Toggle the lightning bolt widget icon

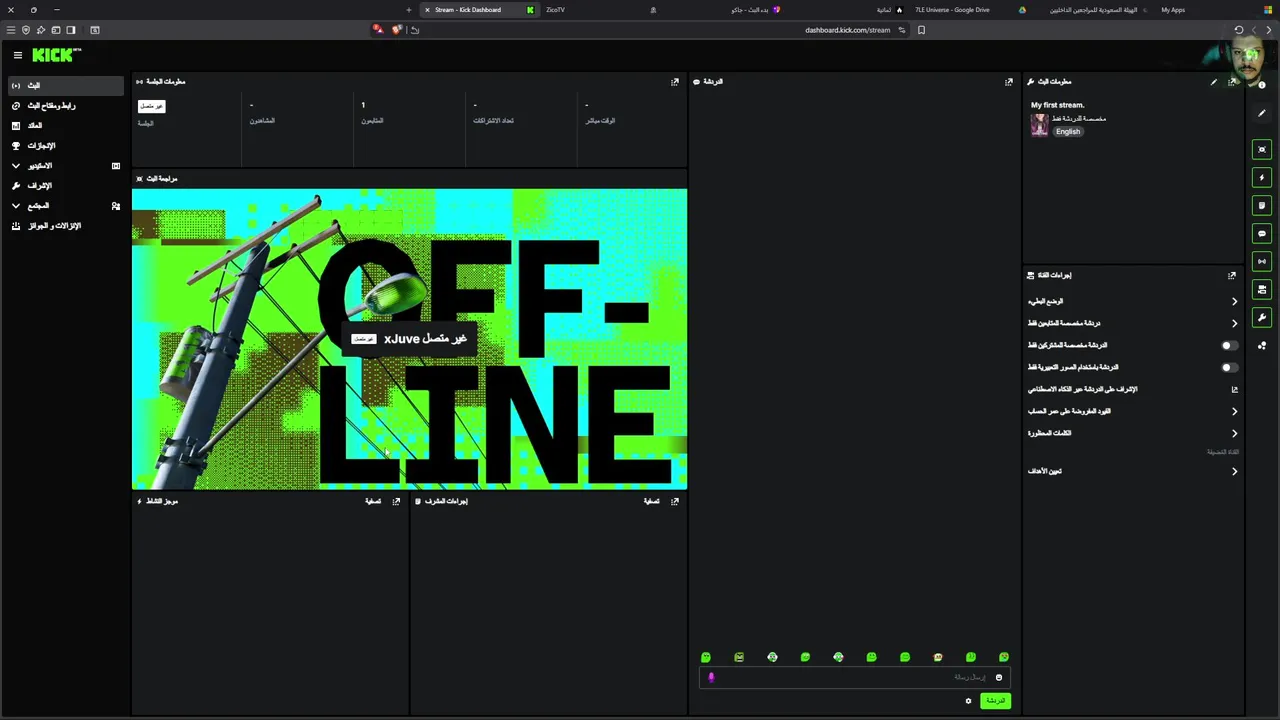(1262, 177)
